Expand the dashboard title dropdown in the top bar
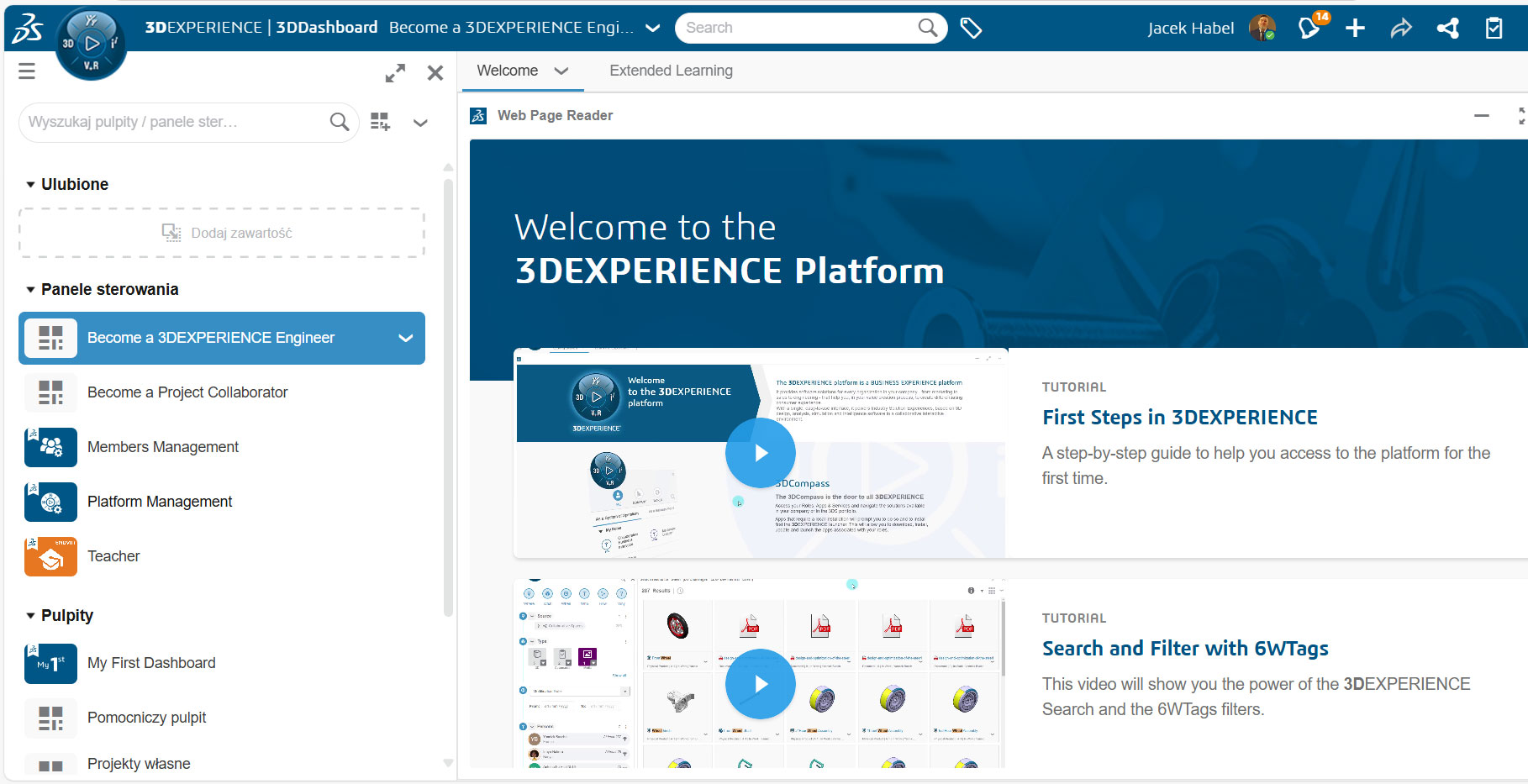The image size is (1528, 784). tap(652, 28)
